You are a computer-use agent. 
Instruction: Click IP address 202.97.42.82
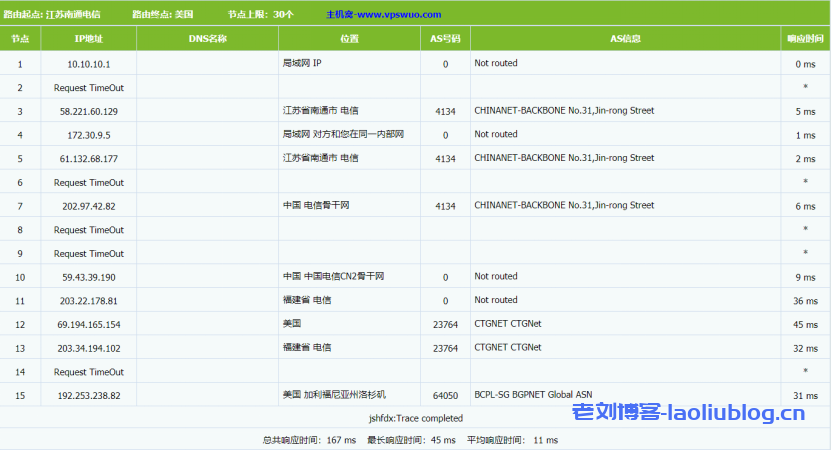pyautogui.click(x=88, y=206)
